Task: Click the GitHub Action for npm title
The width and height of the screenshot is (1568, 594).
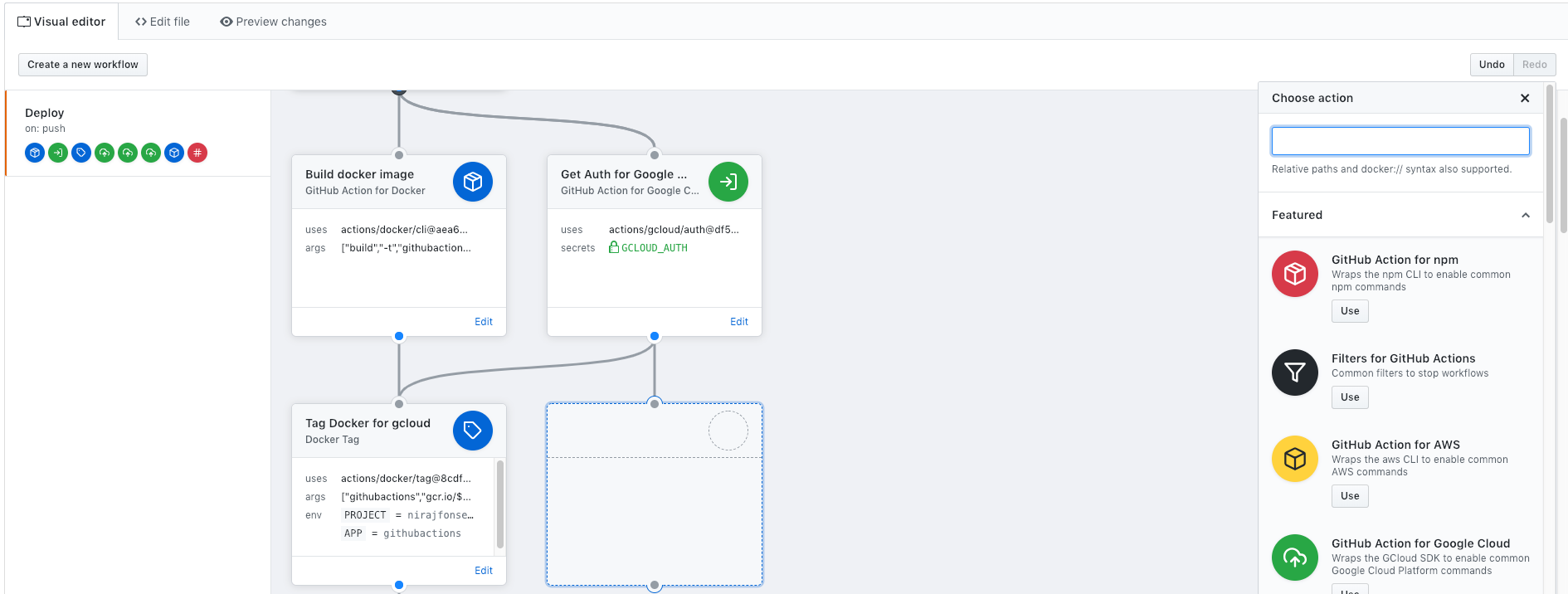Action: 1395,260
